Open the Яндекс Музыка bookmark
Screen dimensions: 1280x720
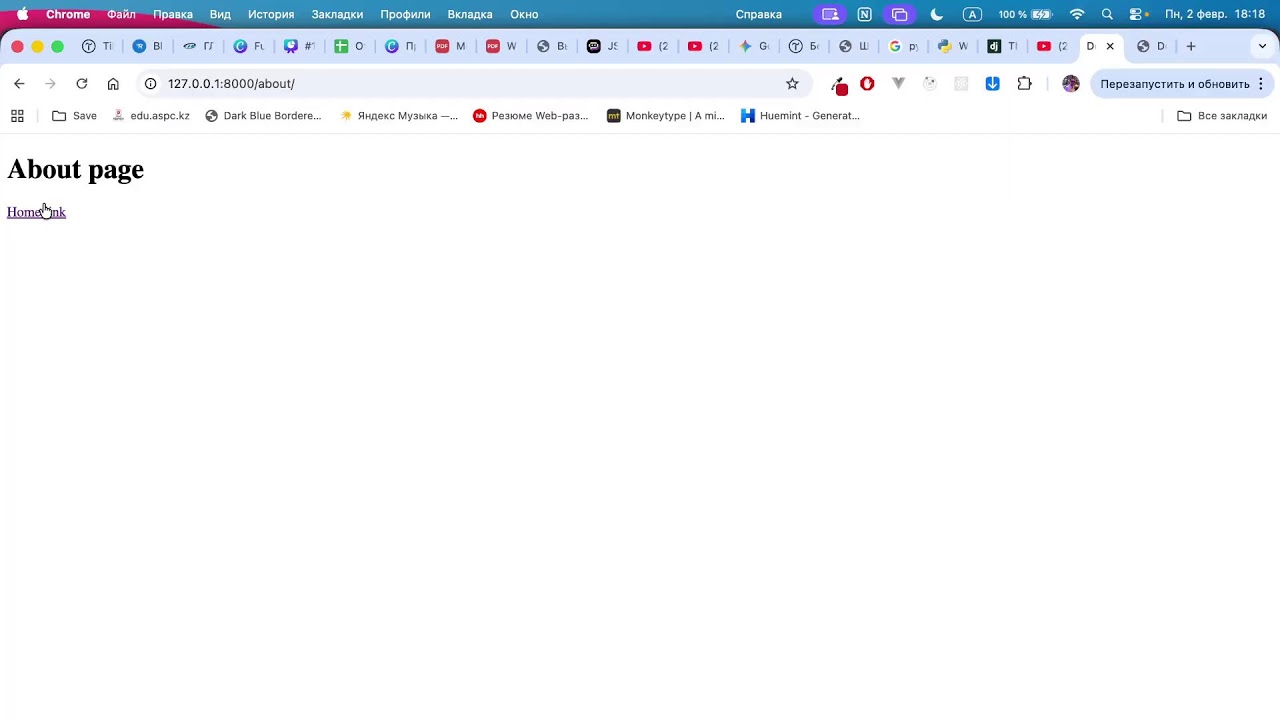(x=399, y=116)
